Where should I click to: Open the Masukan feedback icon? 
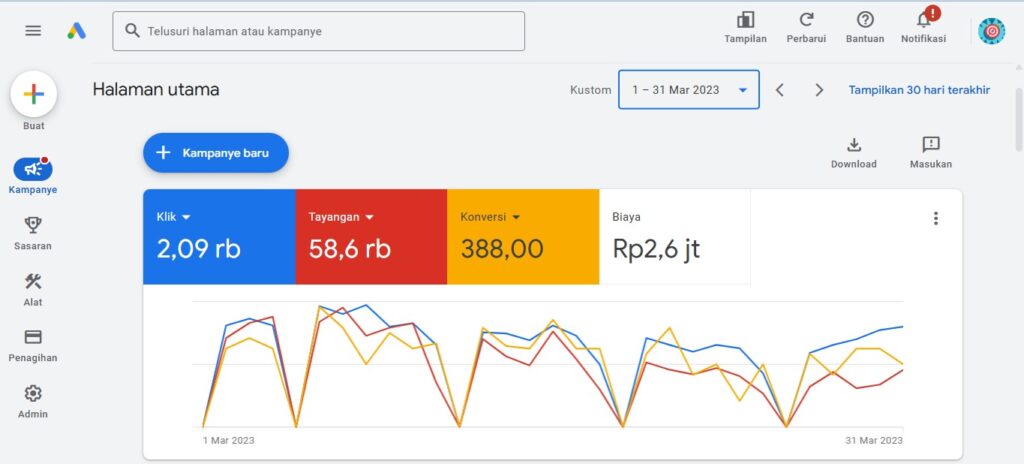(930, 145)
